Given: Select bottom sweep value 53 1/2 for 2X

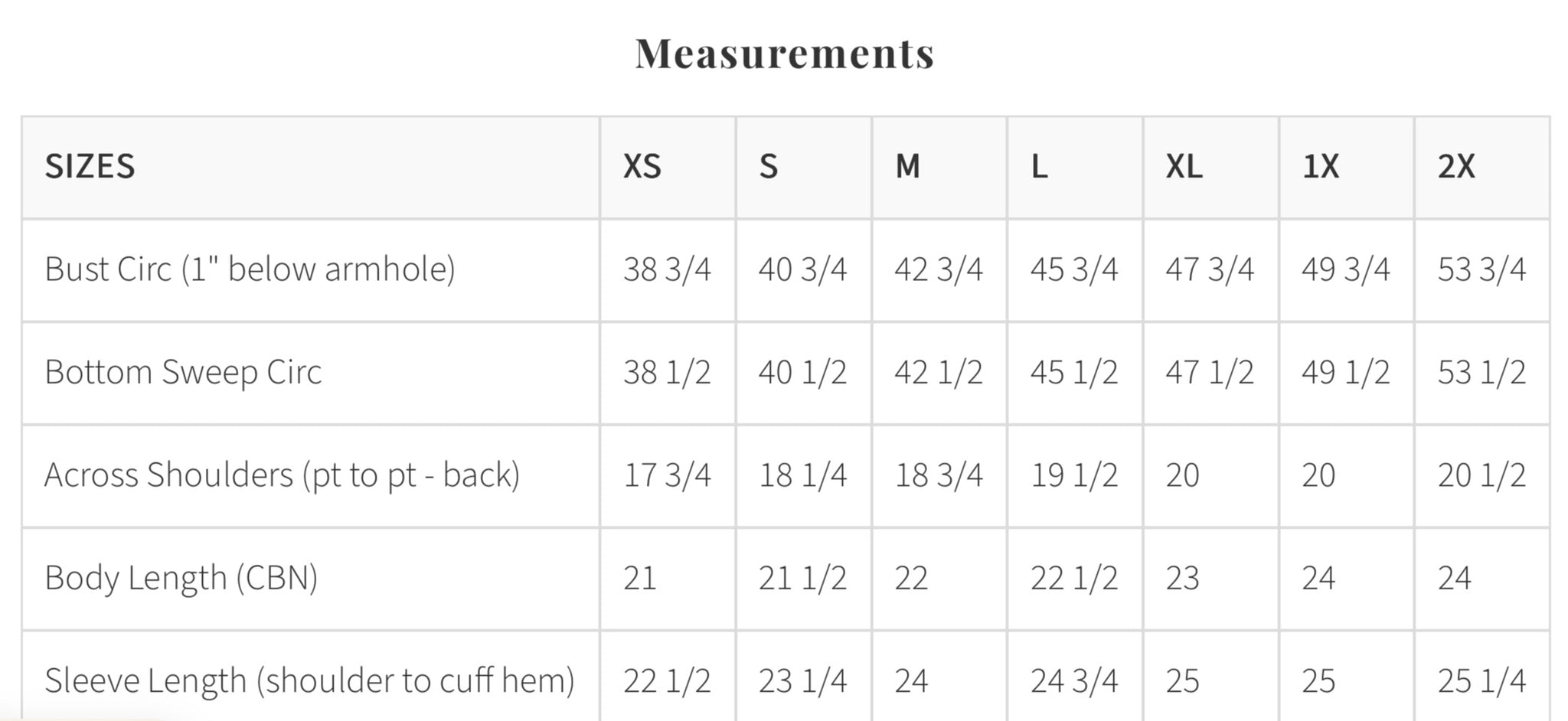Looking at the screenshot, I should [x=1481, y=372].
